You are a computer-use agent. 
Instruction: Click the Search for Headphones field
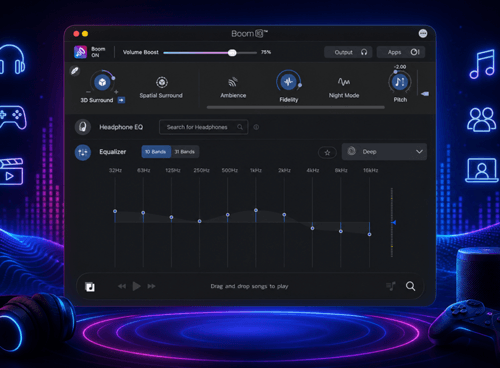[204, 127]
